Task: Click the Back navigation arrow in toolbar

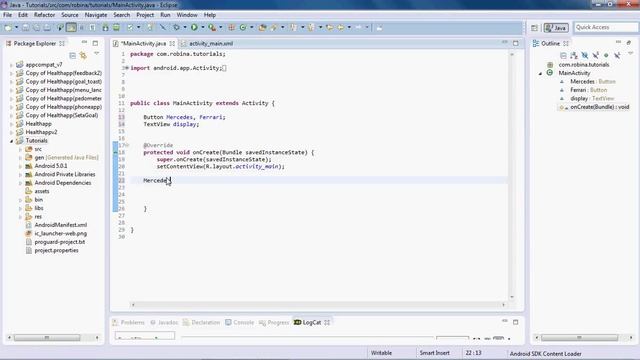Action: [x=340, y=27]
